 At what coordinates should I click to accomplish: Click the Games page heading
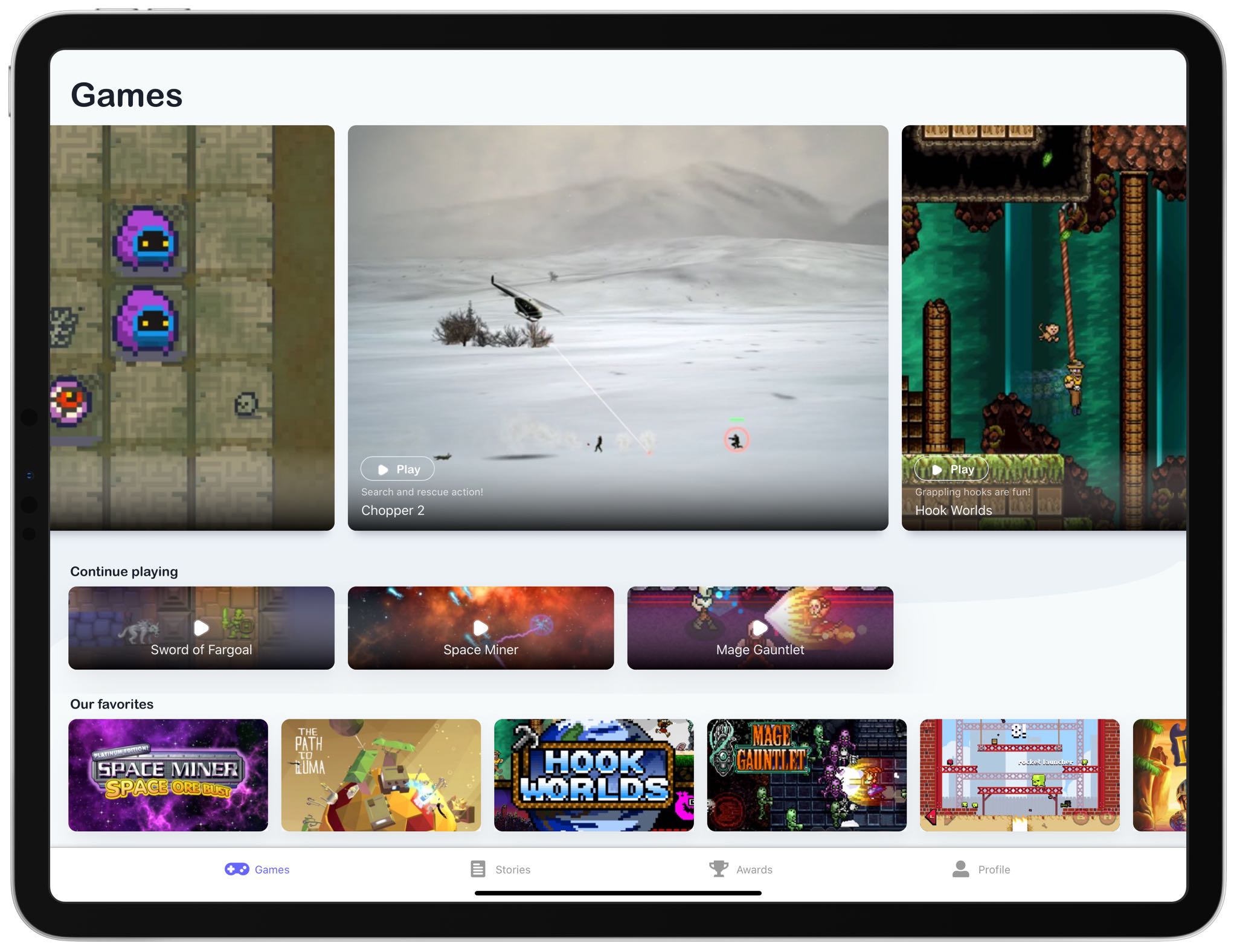tap(126, 95)
